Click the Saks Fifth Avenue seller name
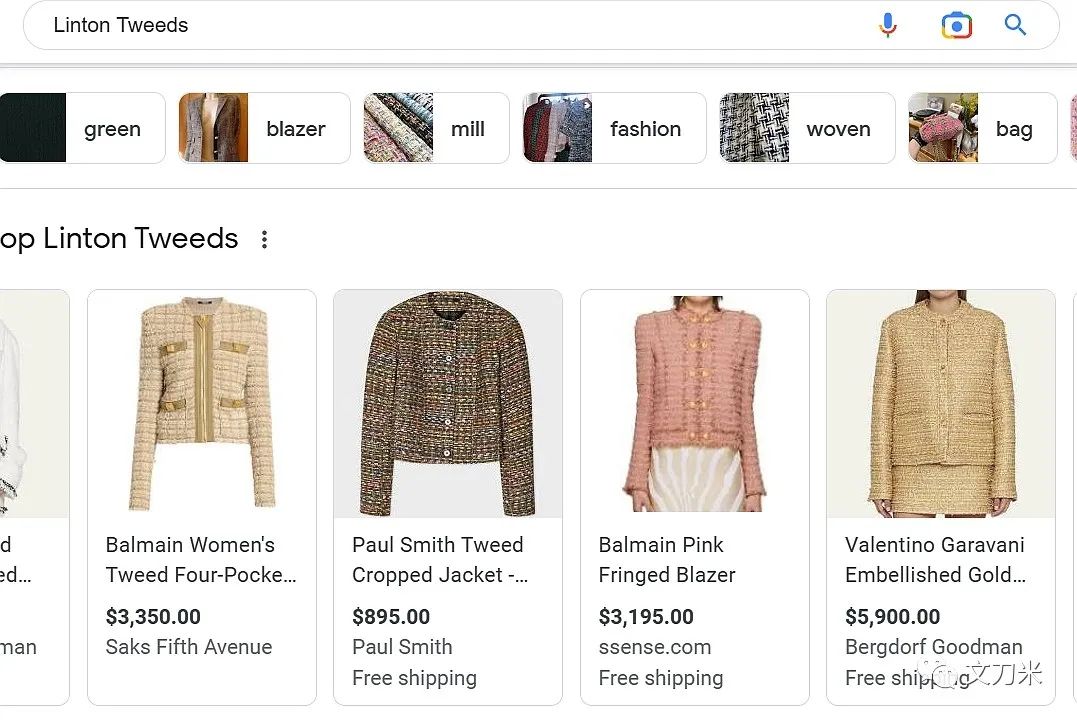The width and height of the screenshot is (1077, 720). [x=189, y=647]
